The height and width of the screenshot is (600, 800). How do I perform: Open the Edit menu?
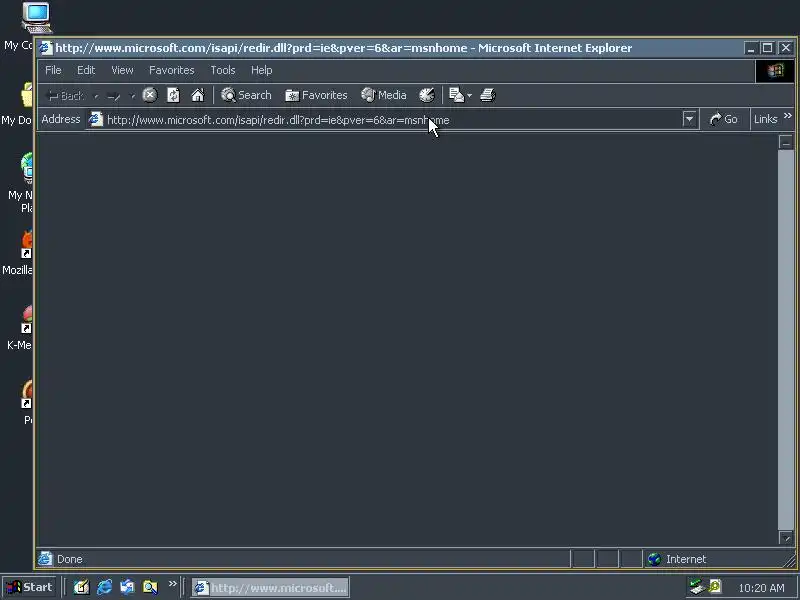[86, 70]
